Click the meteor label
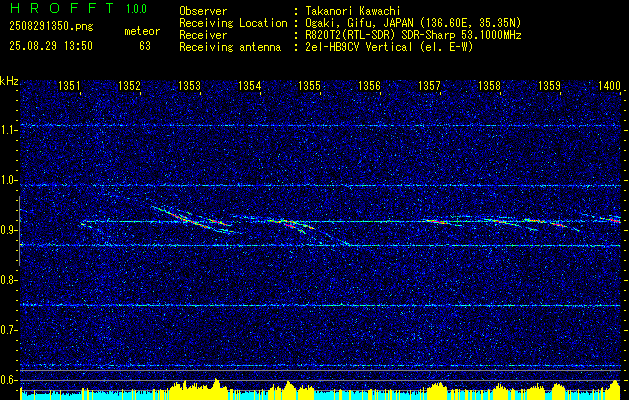Viewport: 629px width, 400px height. pos(142,31)
